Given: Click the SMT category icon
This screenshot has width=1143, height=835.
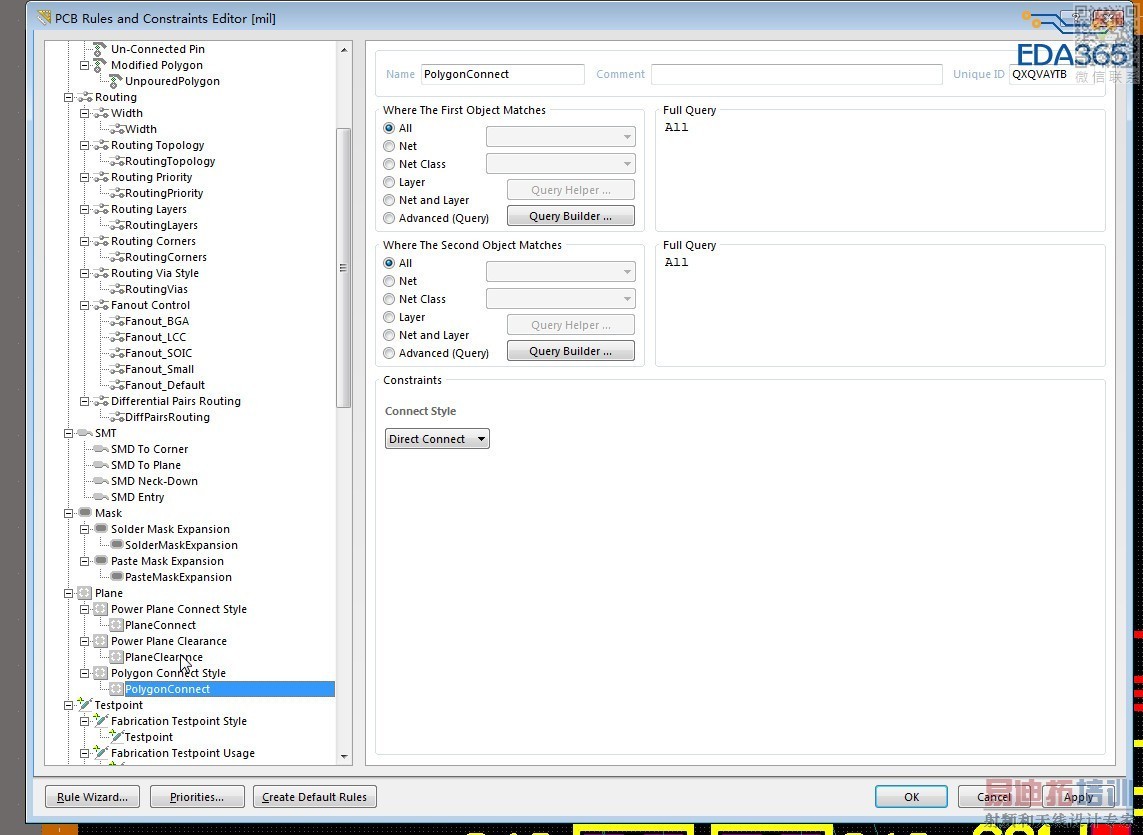Looking at the screenshot, I should click(85, 433).
